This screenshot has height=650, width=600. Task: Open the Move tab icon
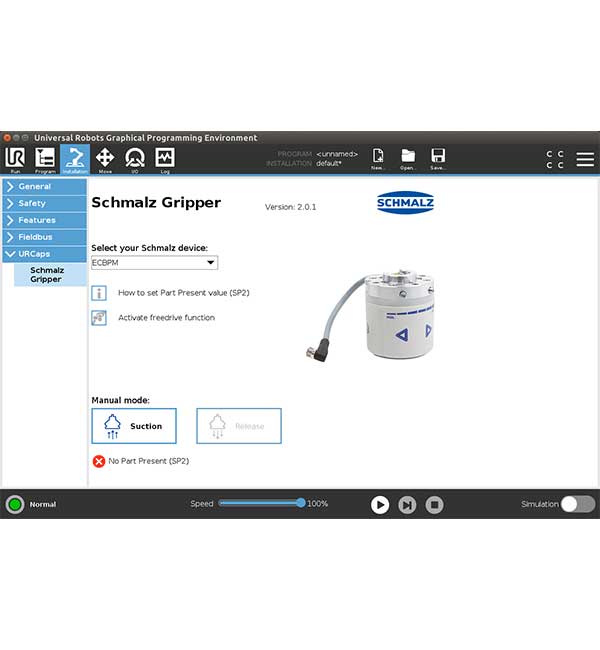pos(105,159)
